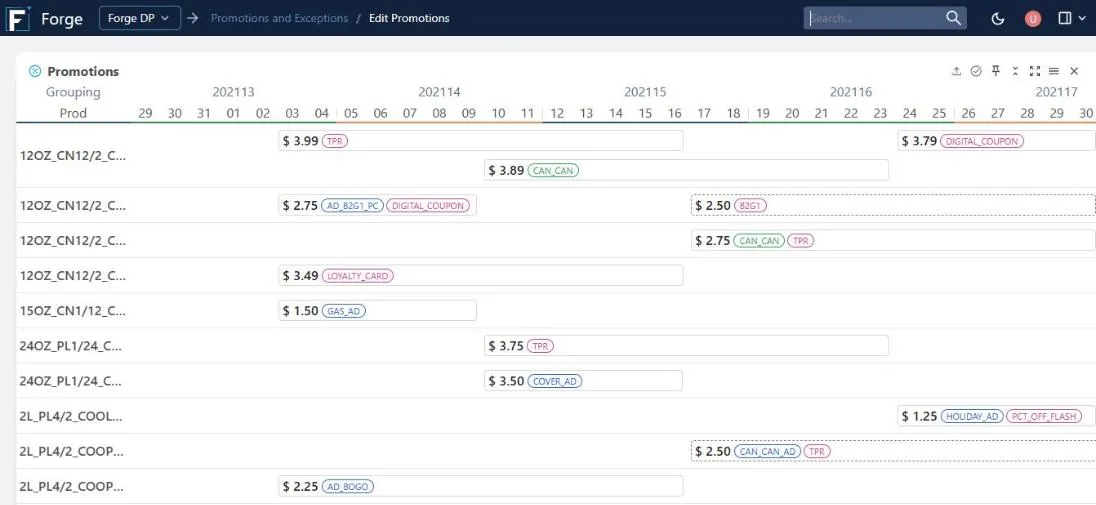1096x505 pixels.
Task: Click the COVER_AD tag
Action: [x=554, y=381]
